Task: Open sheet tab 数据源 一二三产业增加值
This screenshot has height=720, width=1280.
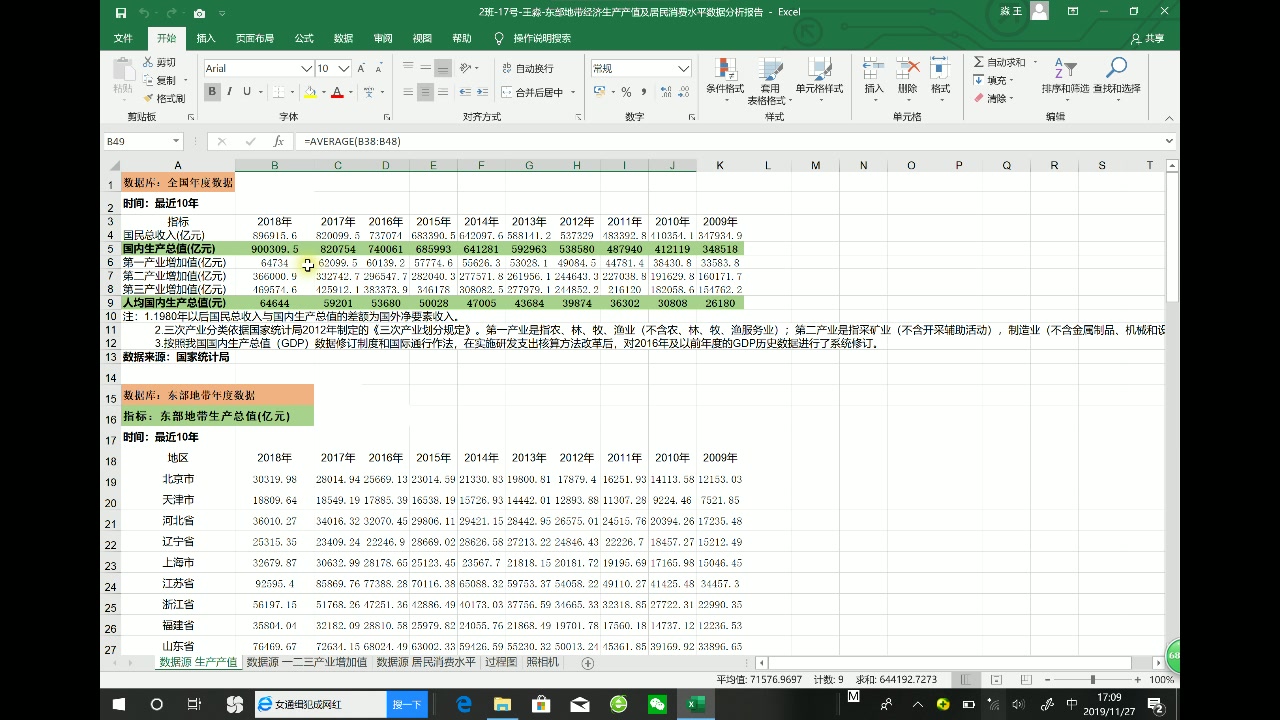Action: (x=306, y=662)
